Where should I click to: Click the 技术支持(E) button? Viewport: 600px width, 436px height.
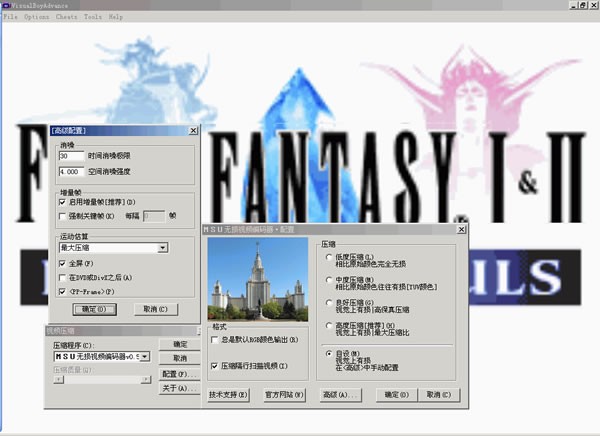pos(228,395)
